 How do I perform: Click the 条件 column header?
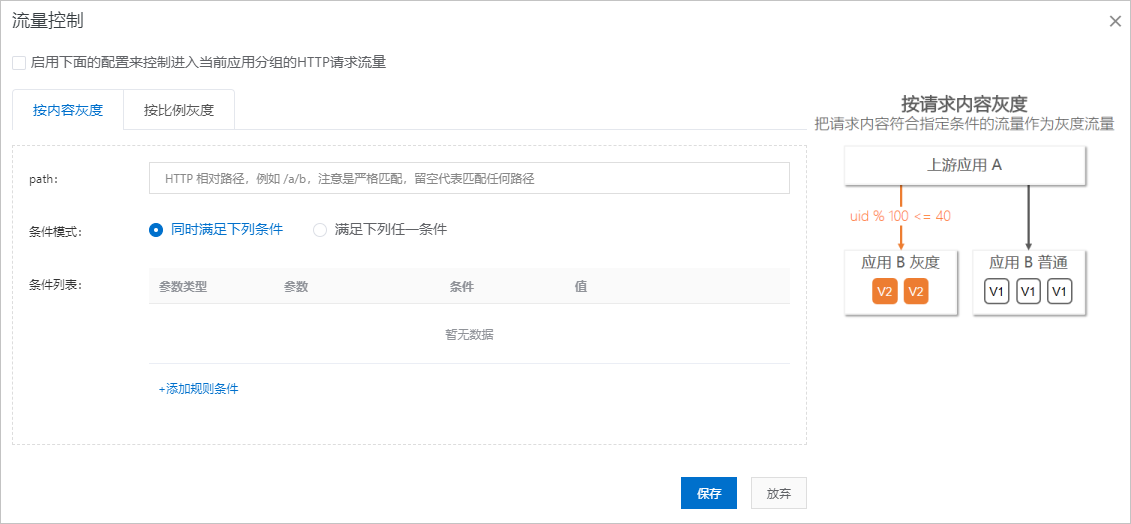point(462,286)
